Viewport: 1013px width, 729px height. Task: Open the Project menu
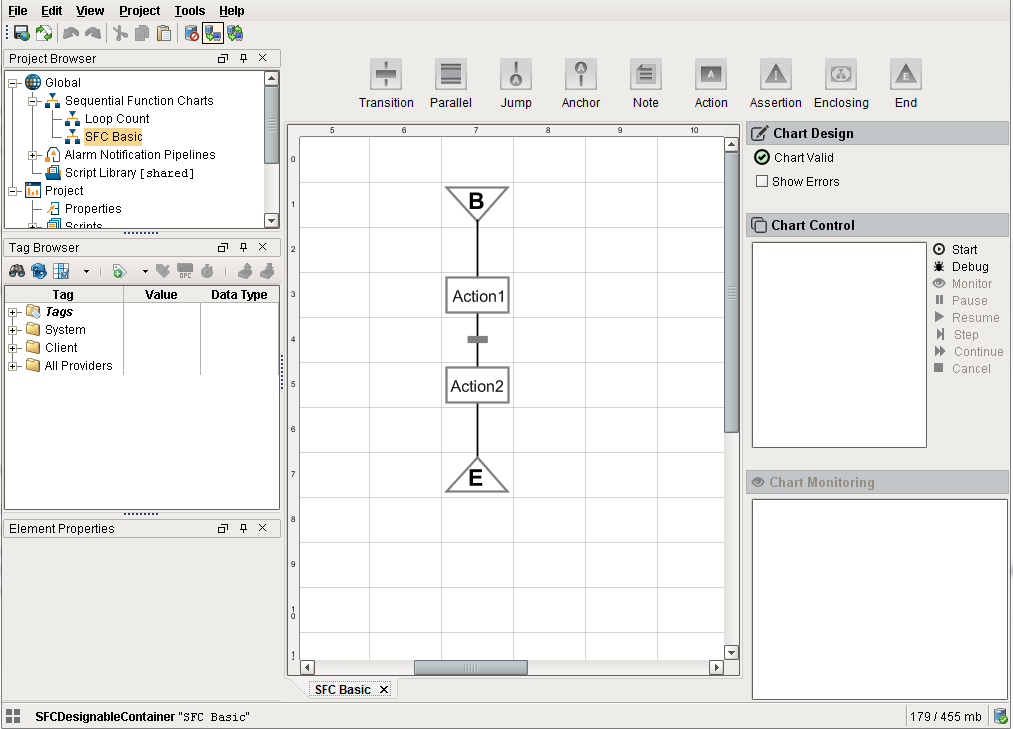pyautogui.click(x=139, y=11)
